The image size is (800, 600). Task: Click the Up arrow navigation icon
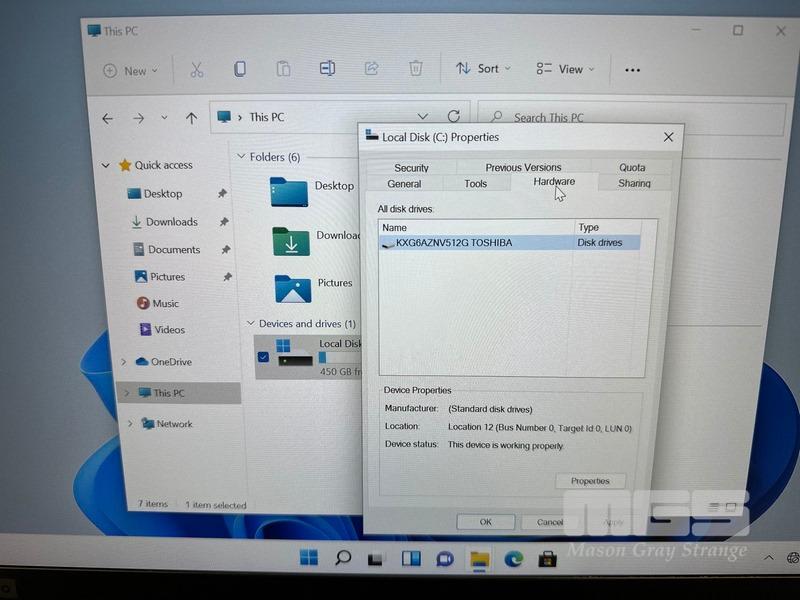[191, 118]
